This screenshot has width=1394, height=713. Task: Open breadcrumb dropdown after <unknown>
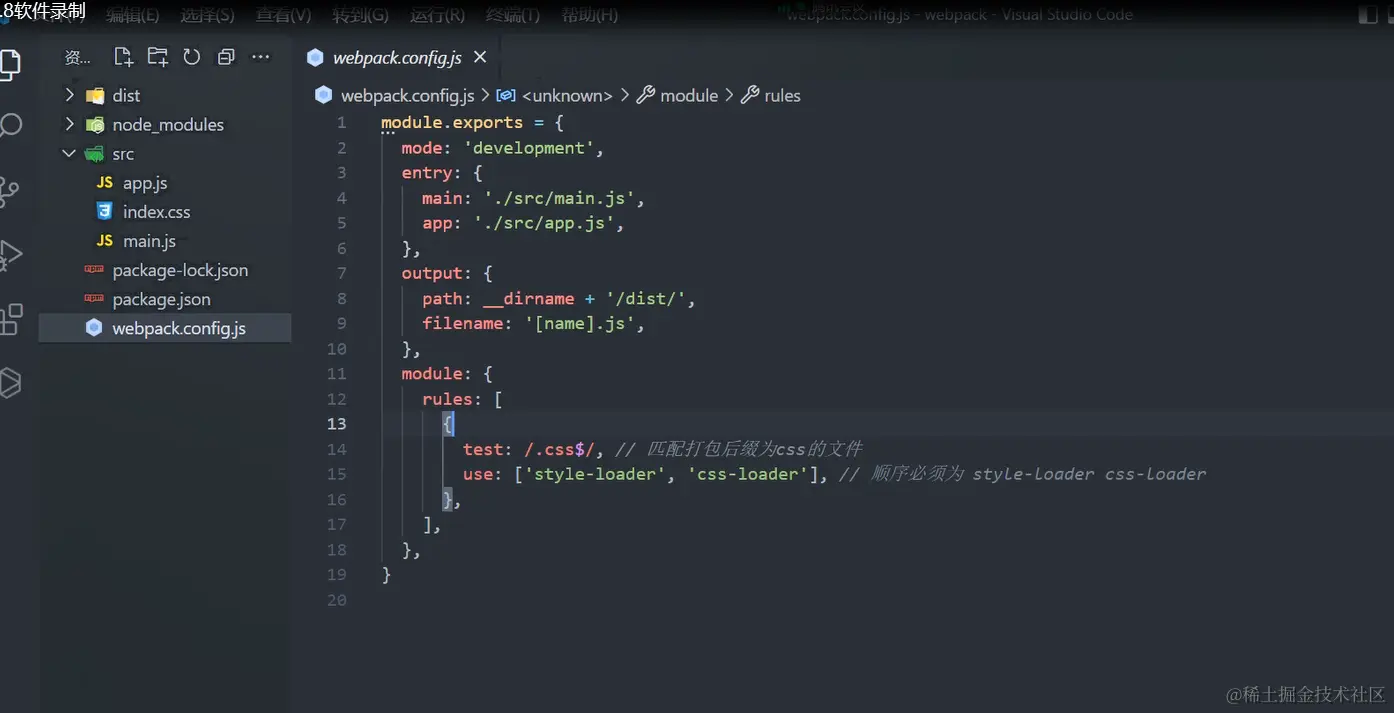pyautogui.click(x=625, y=95)
